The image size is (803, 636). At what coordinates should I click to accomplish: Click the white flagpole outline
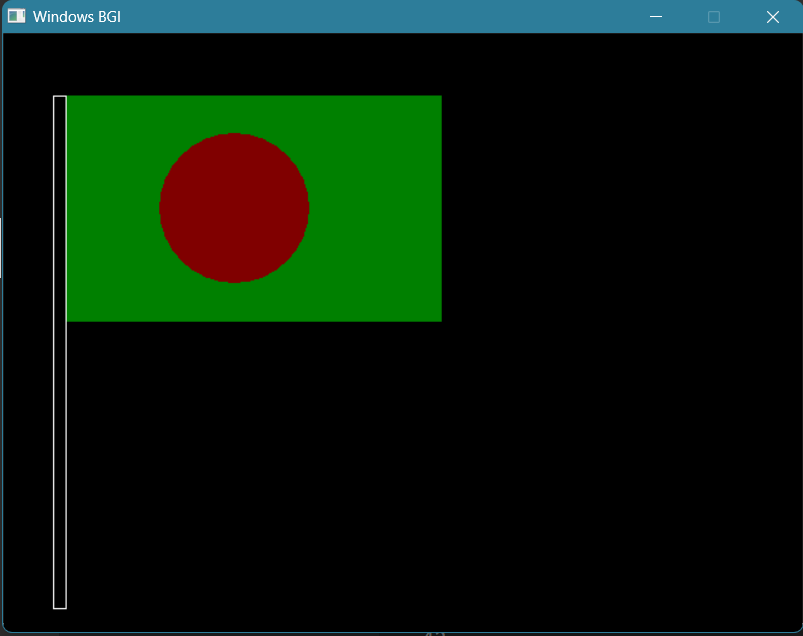click(x=60, y=352)
